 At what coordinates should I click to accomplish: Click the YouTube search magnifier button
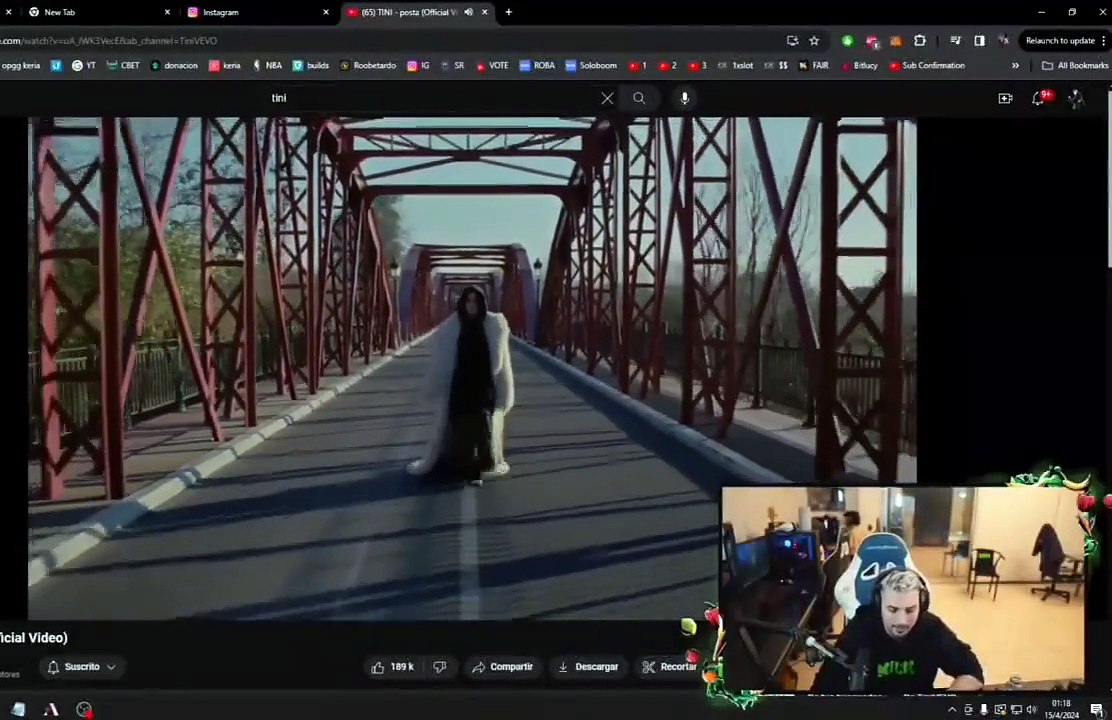click(x=639, y=99)
